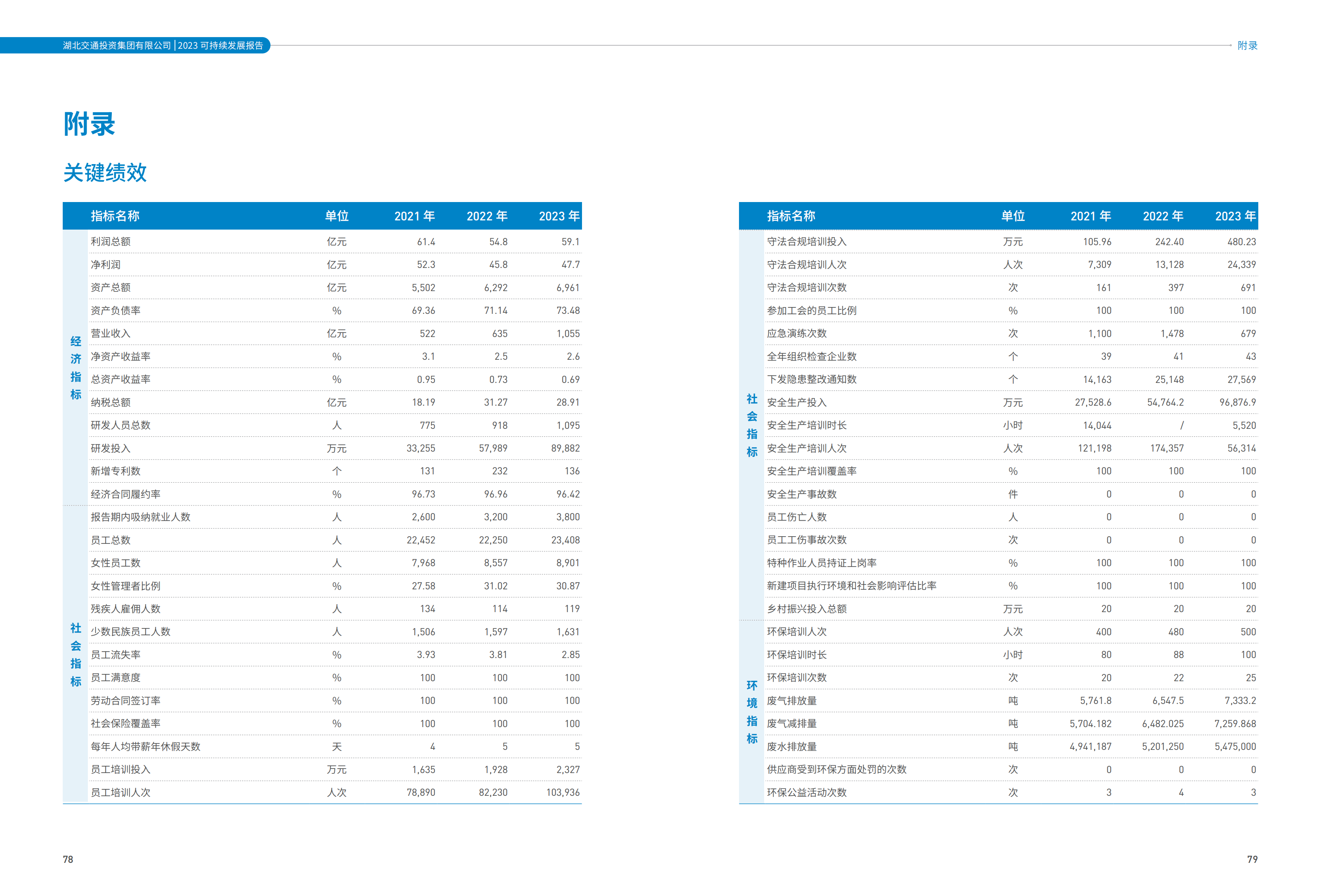The height and width of the screenshot is (896, 1321).
Task: Click the 经济合同履约率 row label
Action: click(x=125, y=494)
